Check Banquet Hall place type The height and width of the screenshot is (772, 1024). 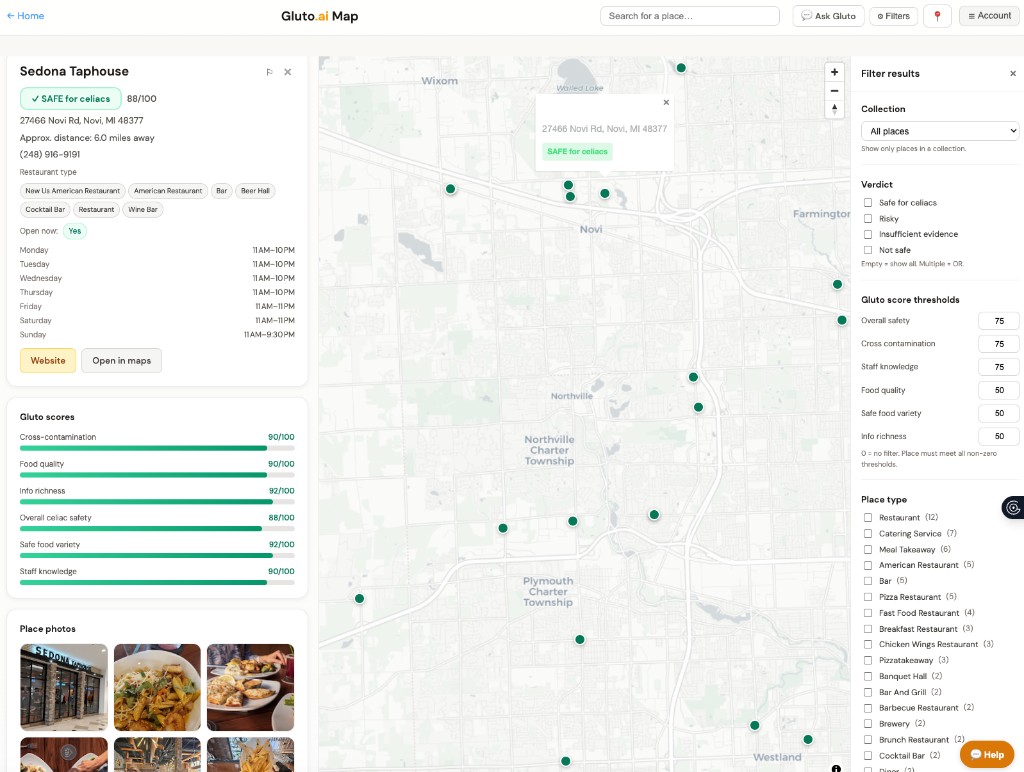tap(868, 676)
